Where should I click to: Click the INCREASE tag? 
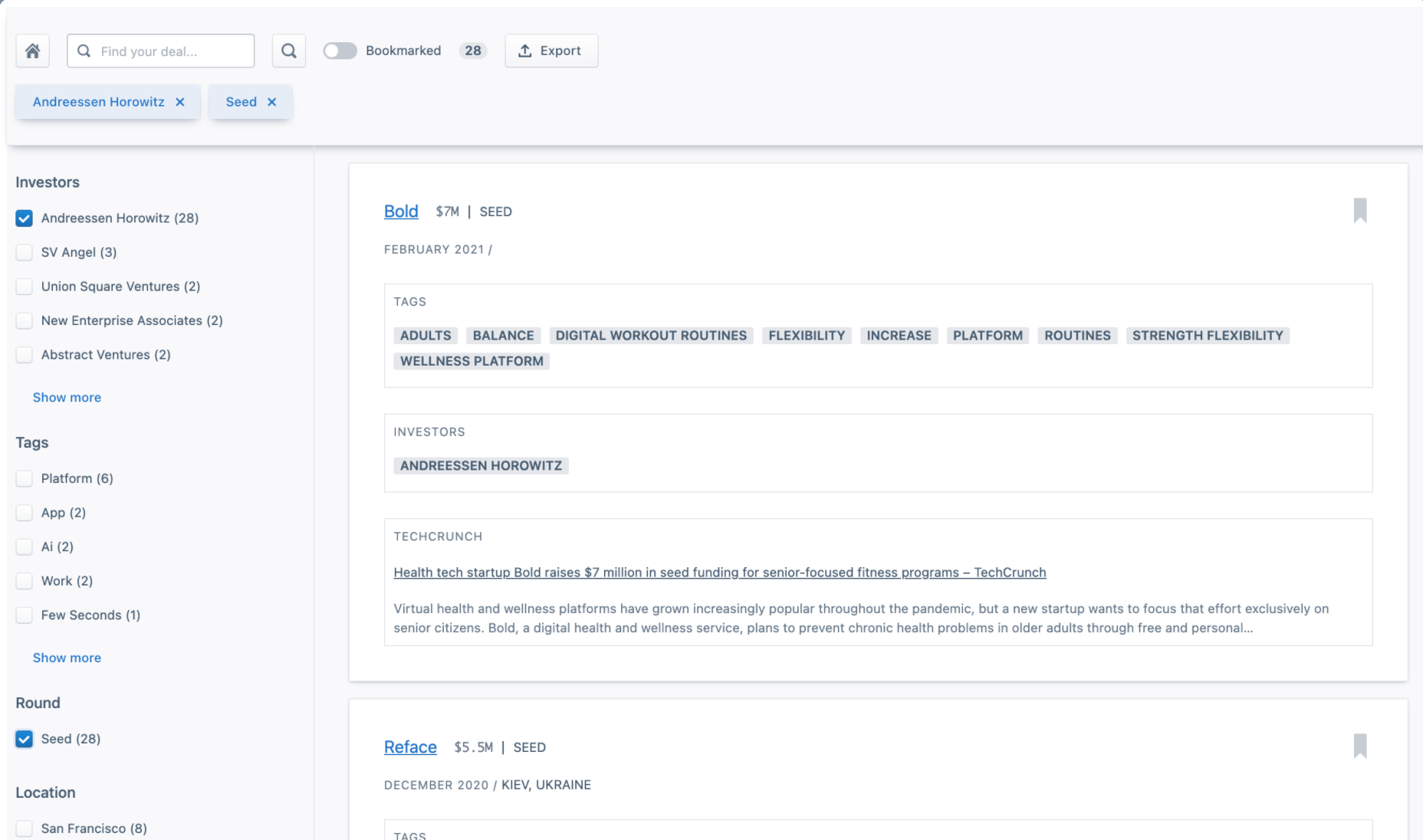coord(899,336)
